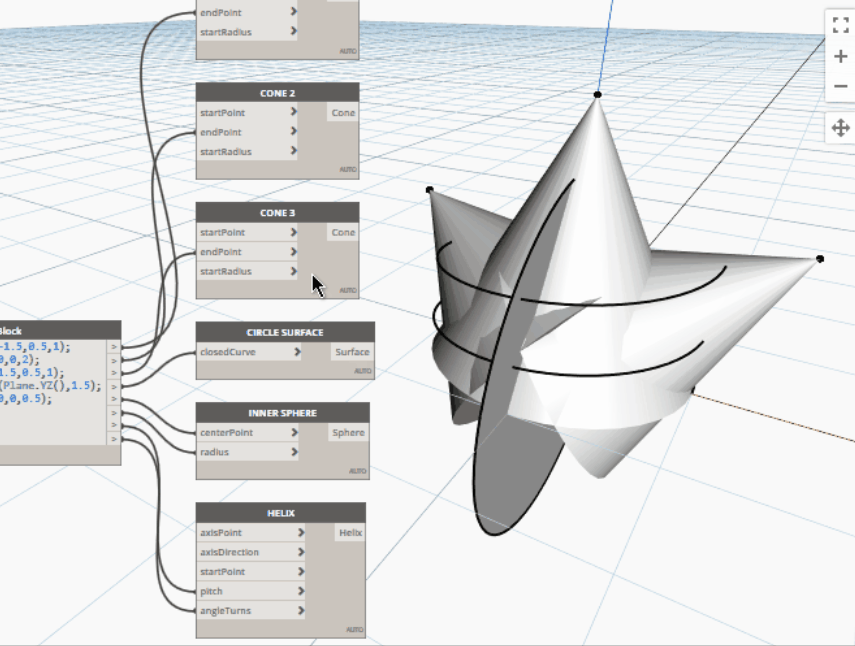
Task: Click the code line ending "0,0,0.5);"
Action: pyautogui.click(x=26, y=399)
